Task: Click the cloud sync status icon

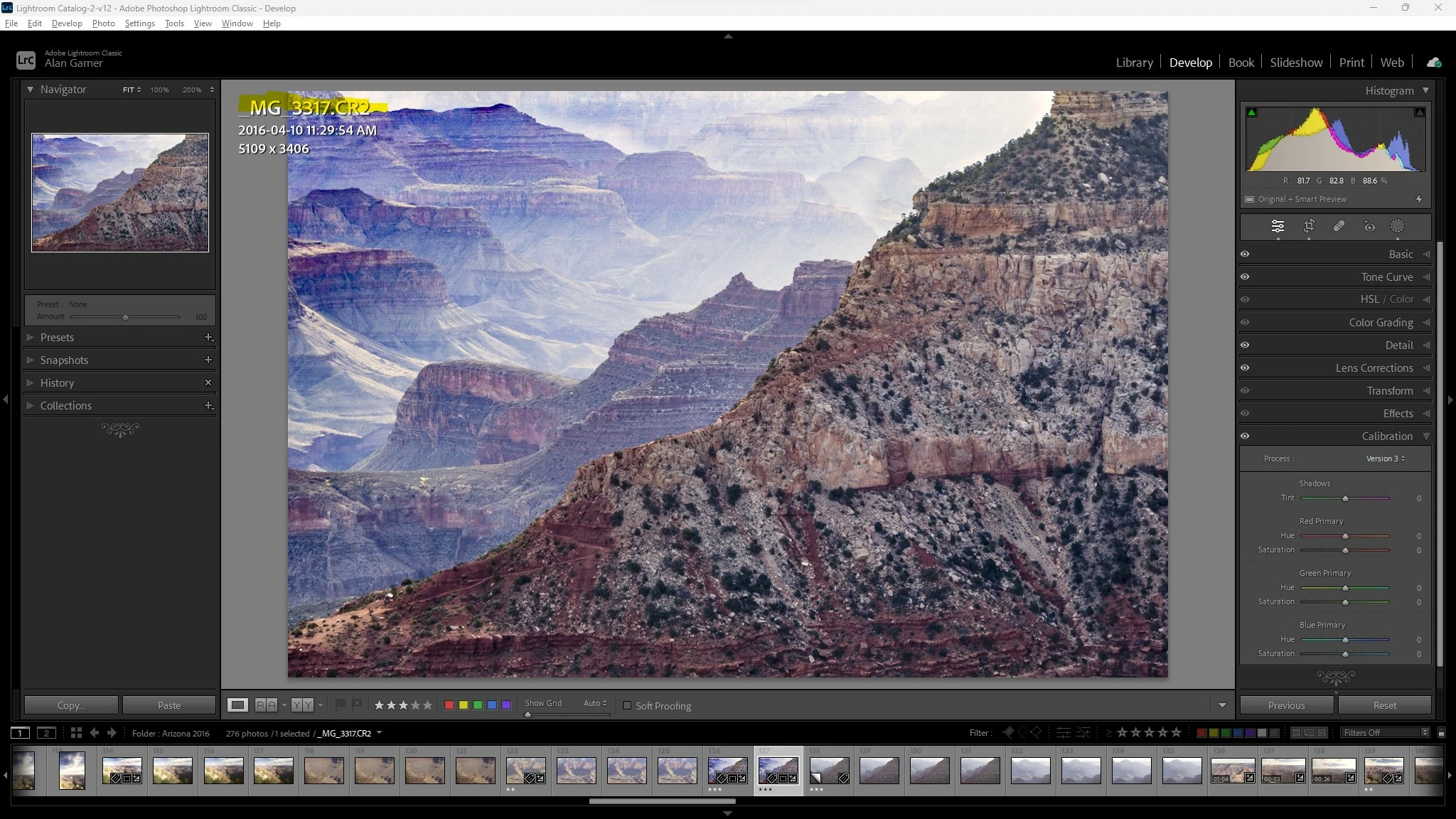Action: point(1434,63)
